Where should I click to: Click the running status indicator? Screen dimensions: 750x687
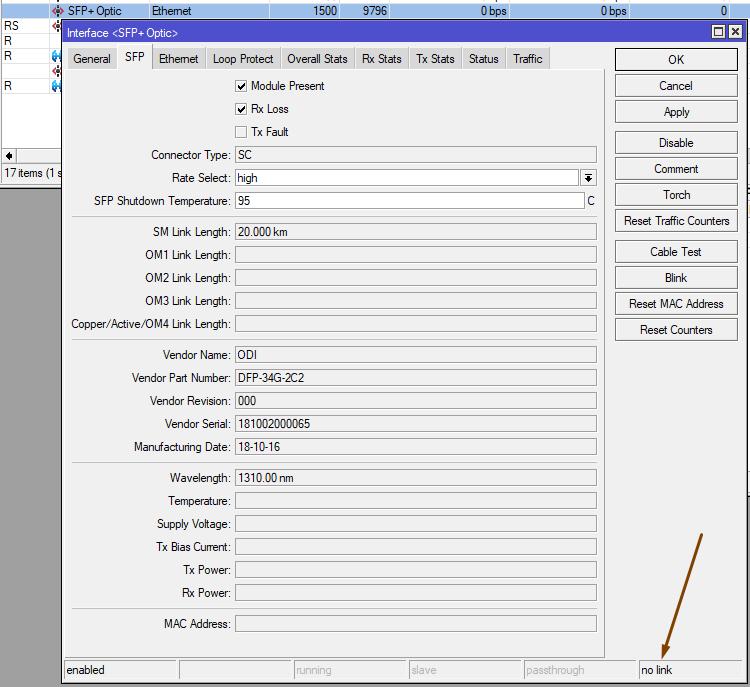pos(351,670)
